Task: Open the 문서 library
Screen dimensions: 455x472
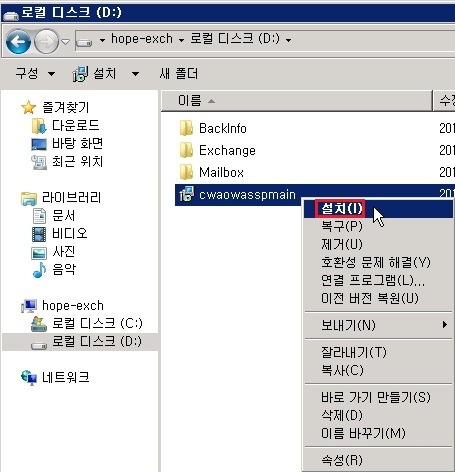Action: pyautogui.click(x=63, y=215)
